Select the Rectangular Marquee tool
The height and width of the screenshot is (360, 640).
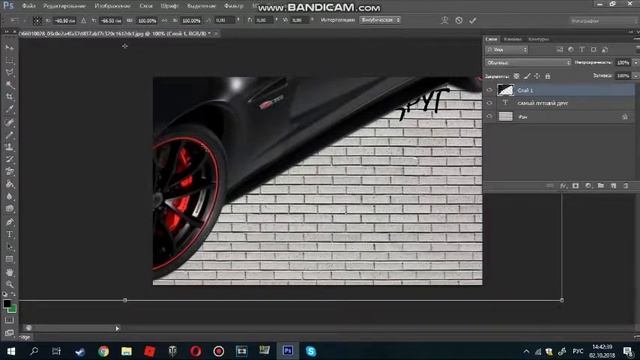[x=9, y=60]
